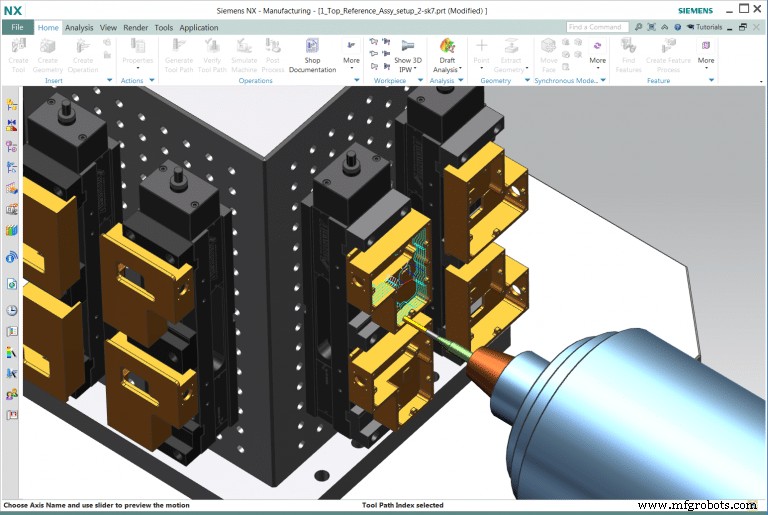Expand the Workpiece group options arrow

pos(420,80)
